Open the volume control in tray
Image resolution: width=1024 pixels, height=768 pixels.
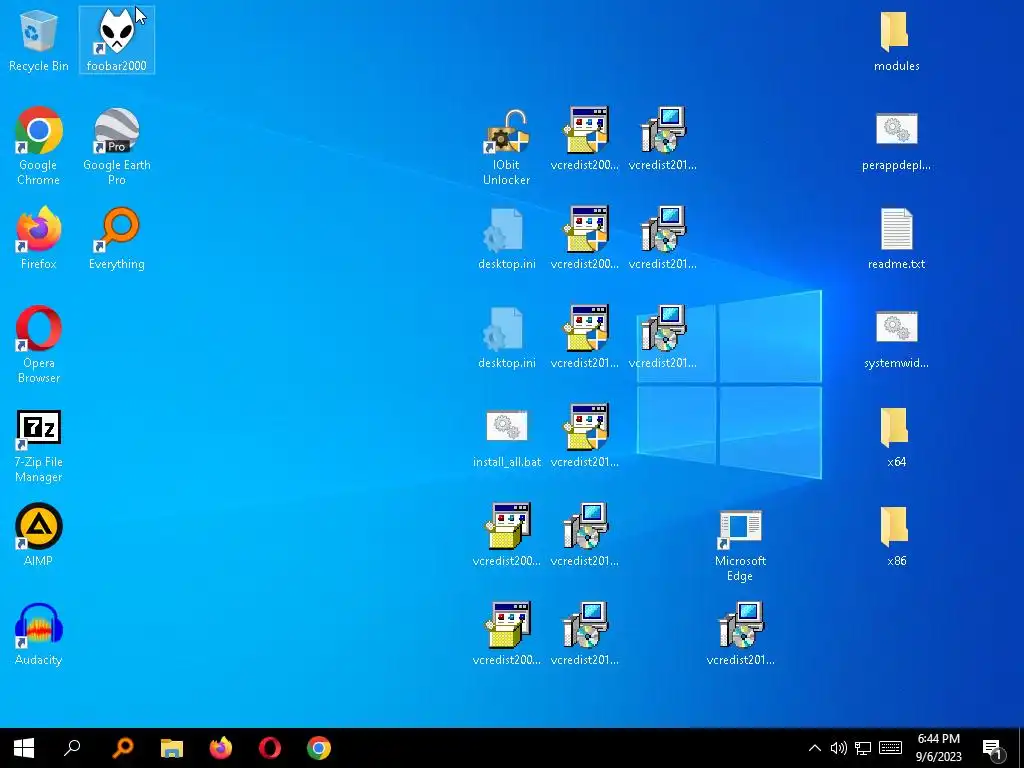(x=839, y=748)
